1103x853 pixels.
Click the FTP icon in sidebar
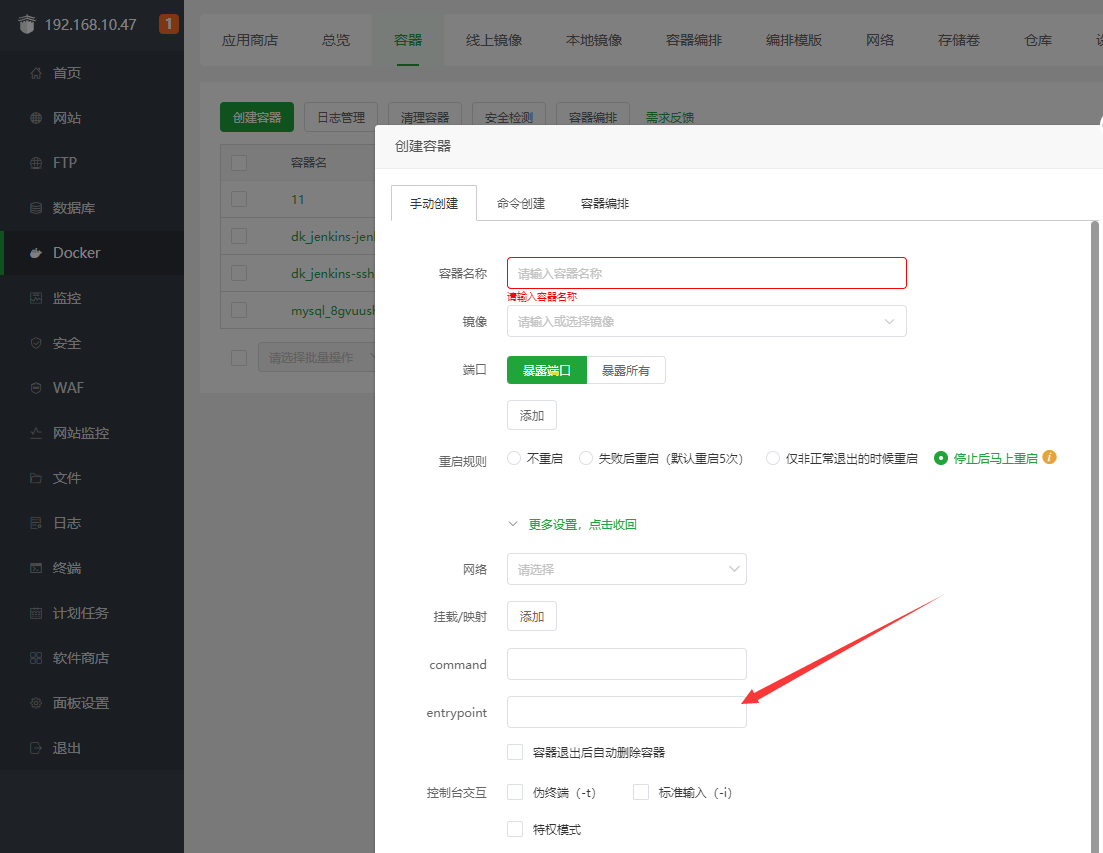(36, 163)
